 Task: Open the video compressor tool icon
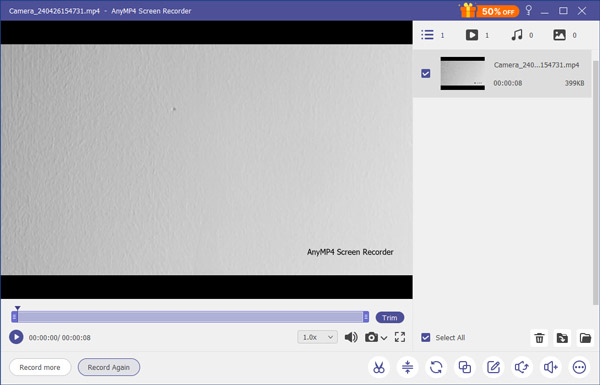408,367
